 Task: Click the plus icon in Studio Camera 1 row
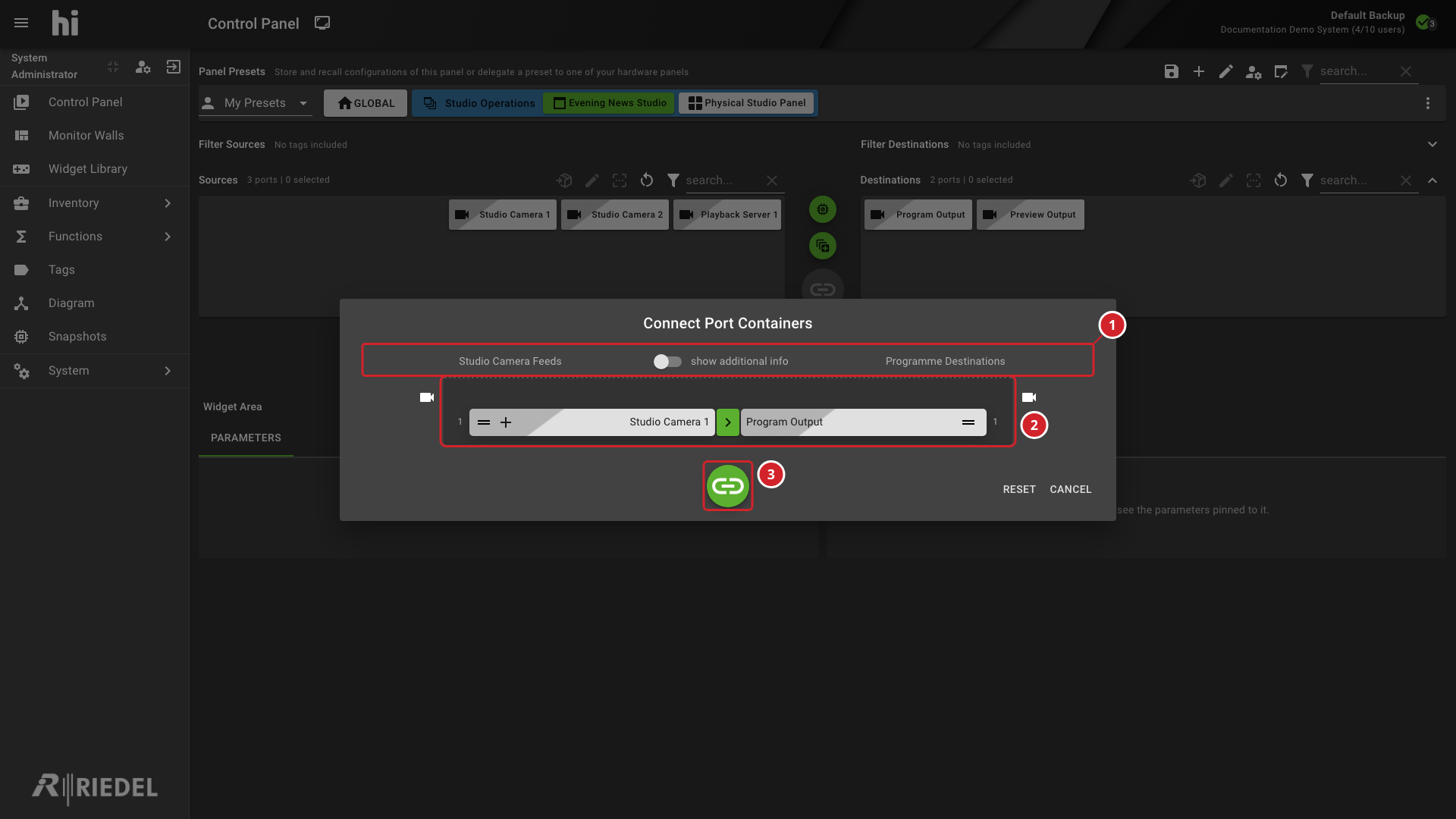(506, 422)
